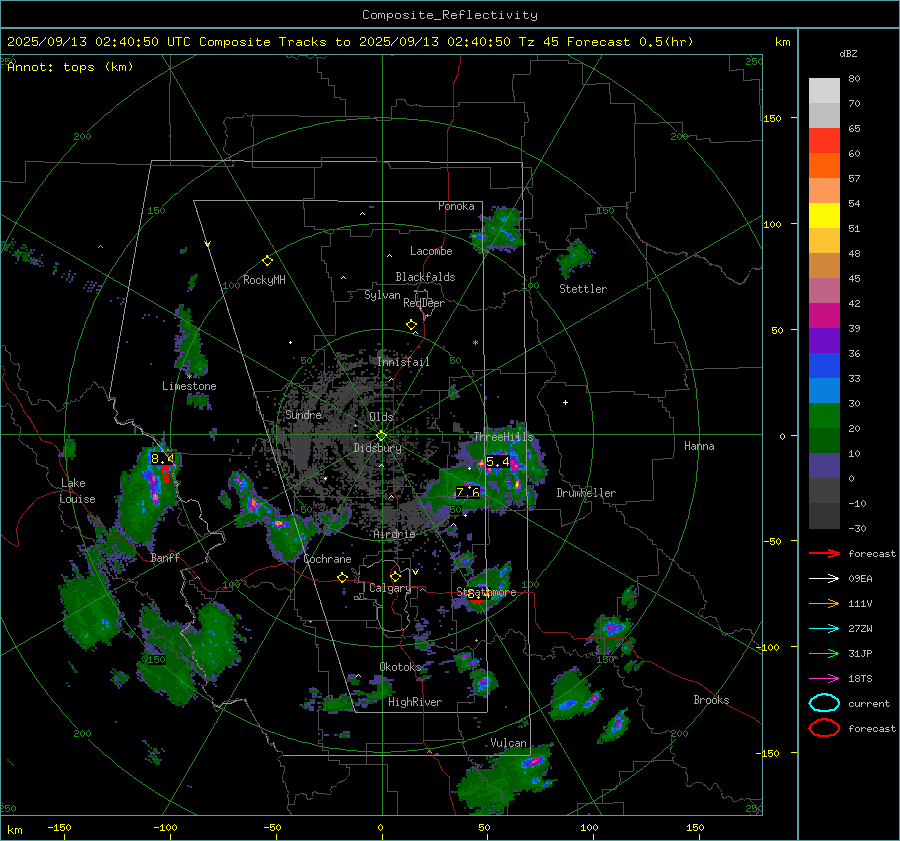Viewport: 900px width, 841px height.
Task: Click the Drumheller city label
Action: coord(586,493)
